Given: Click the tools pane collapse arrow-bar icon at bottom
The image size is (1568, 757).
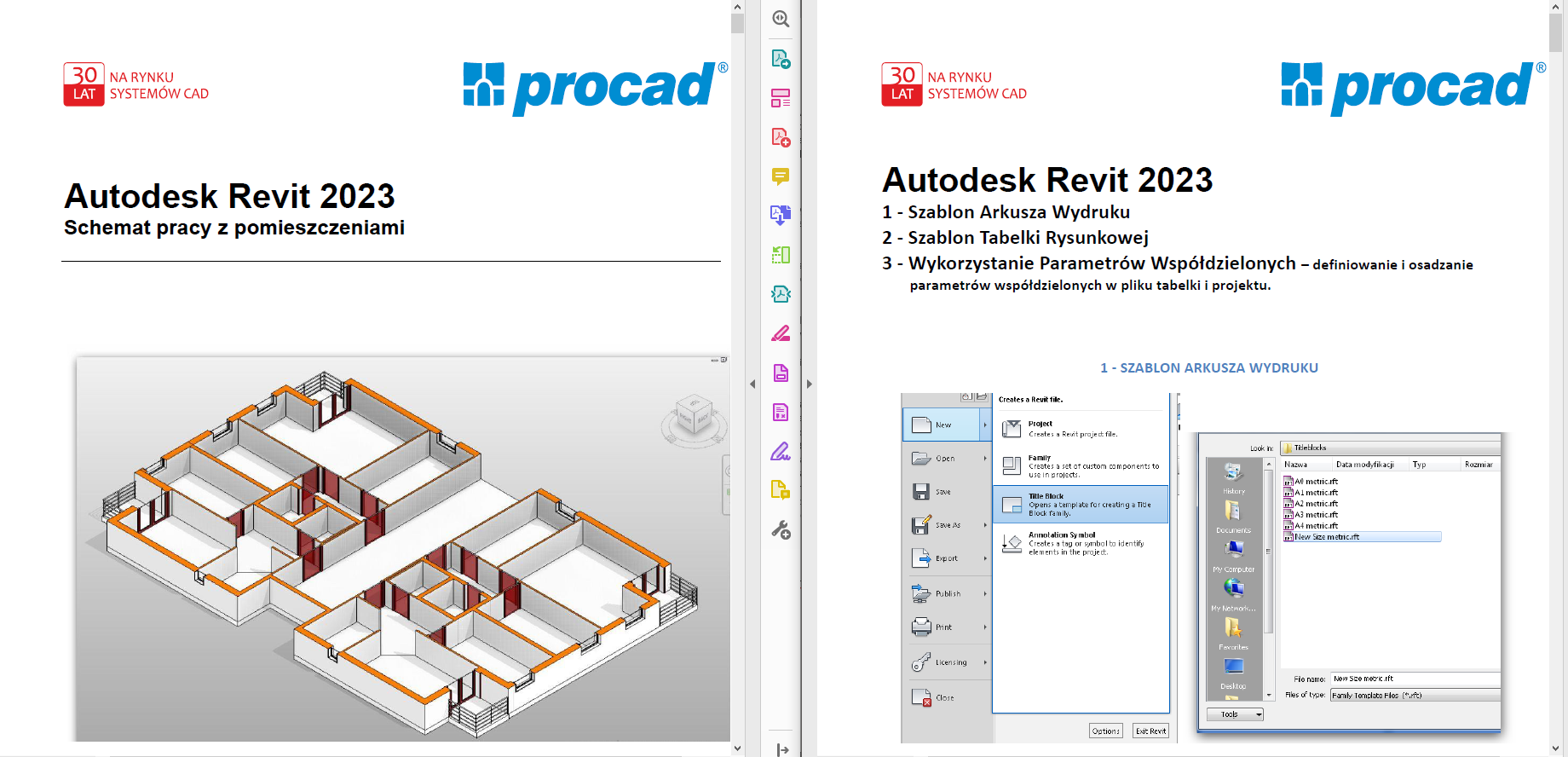Looking at the screenshot, I should (782, 749).
